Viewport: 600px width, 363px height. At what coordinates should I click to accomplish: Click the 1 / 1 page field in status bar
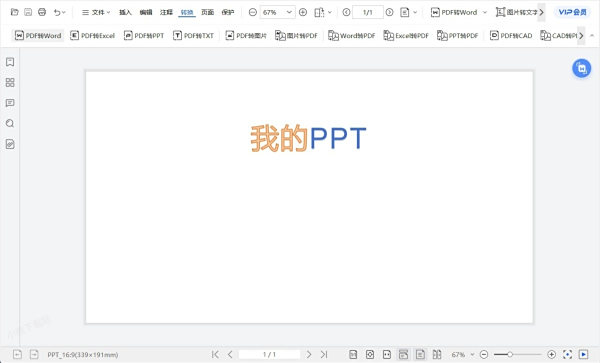tap(269, 355)
